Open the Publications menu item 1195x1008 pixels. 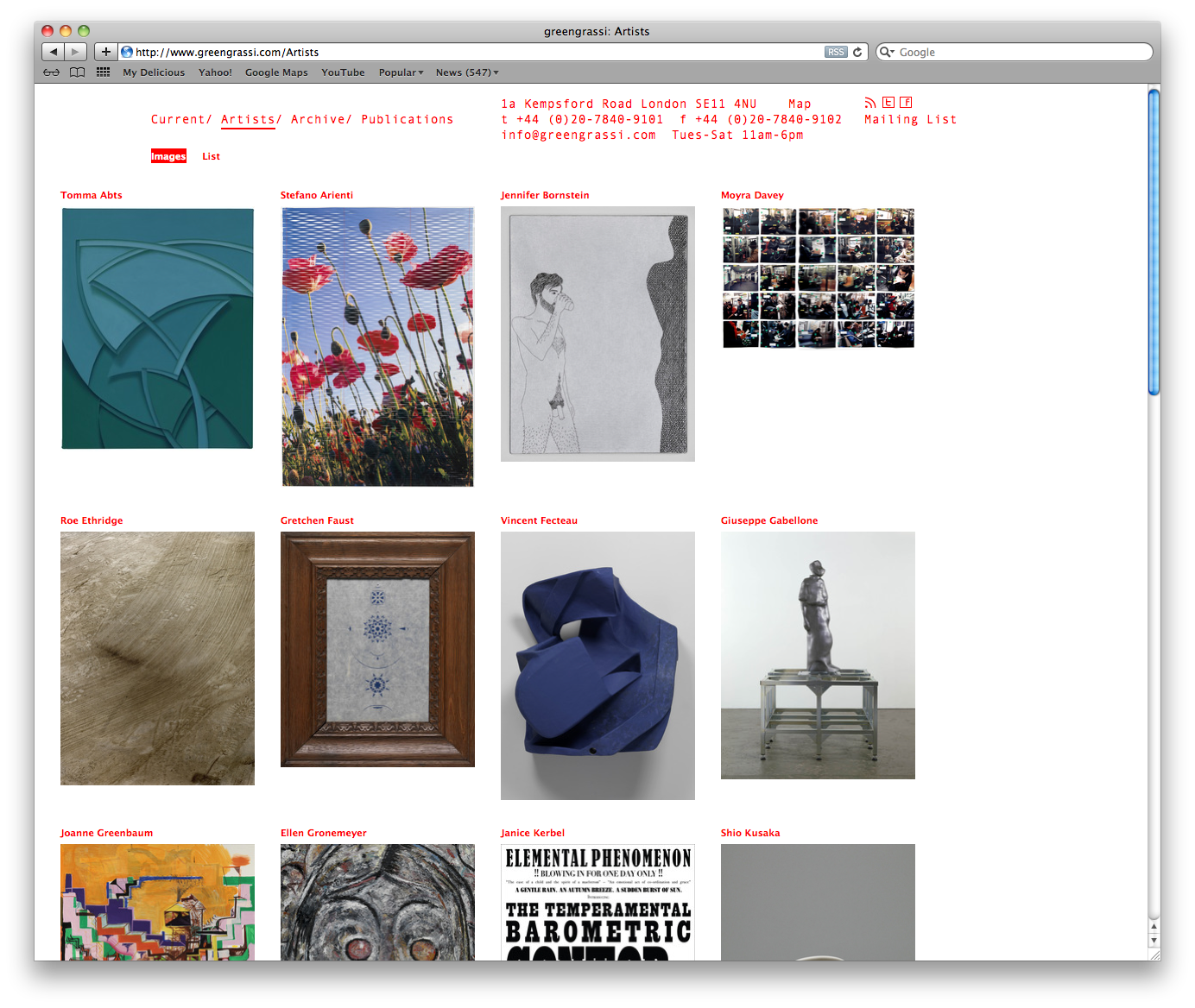tap(408, 119)
